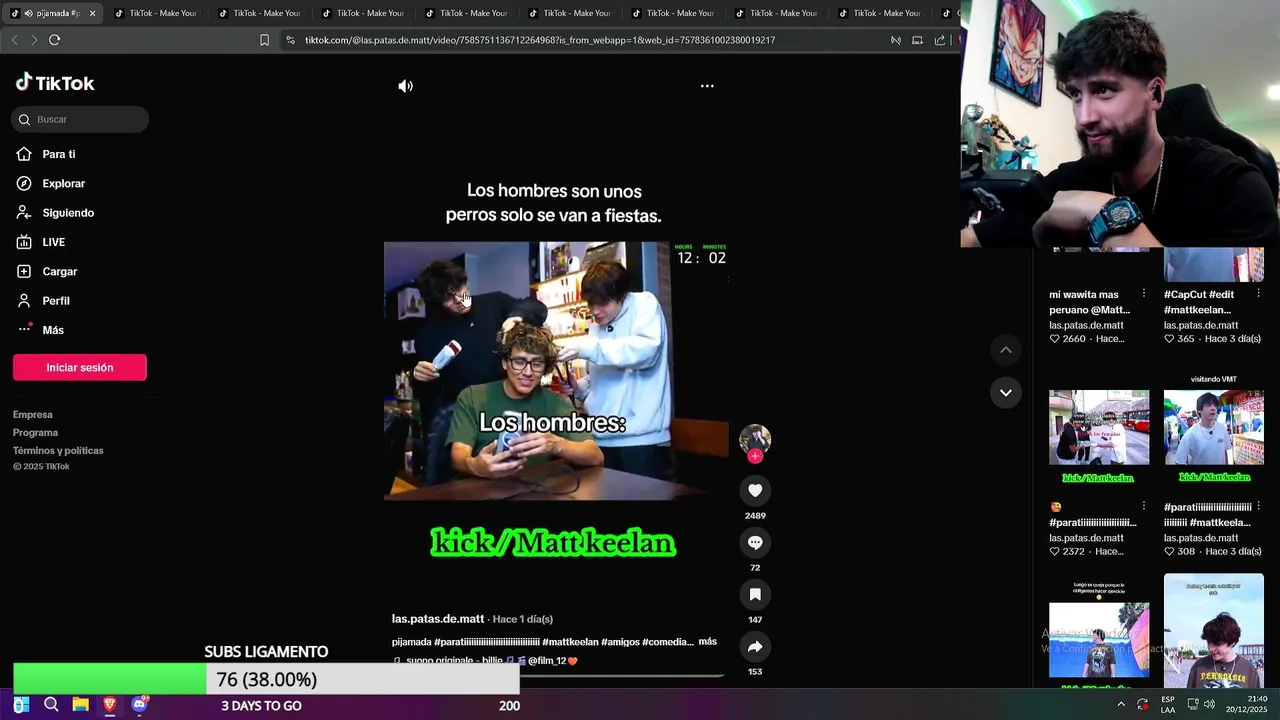Viewport: 1280px width, 720px height.
Task: Open volume control in system tray
Action: point(1210,705)
